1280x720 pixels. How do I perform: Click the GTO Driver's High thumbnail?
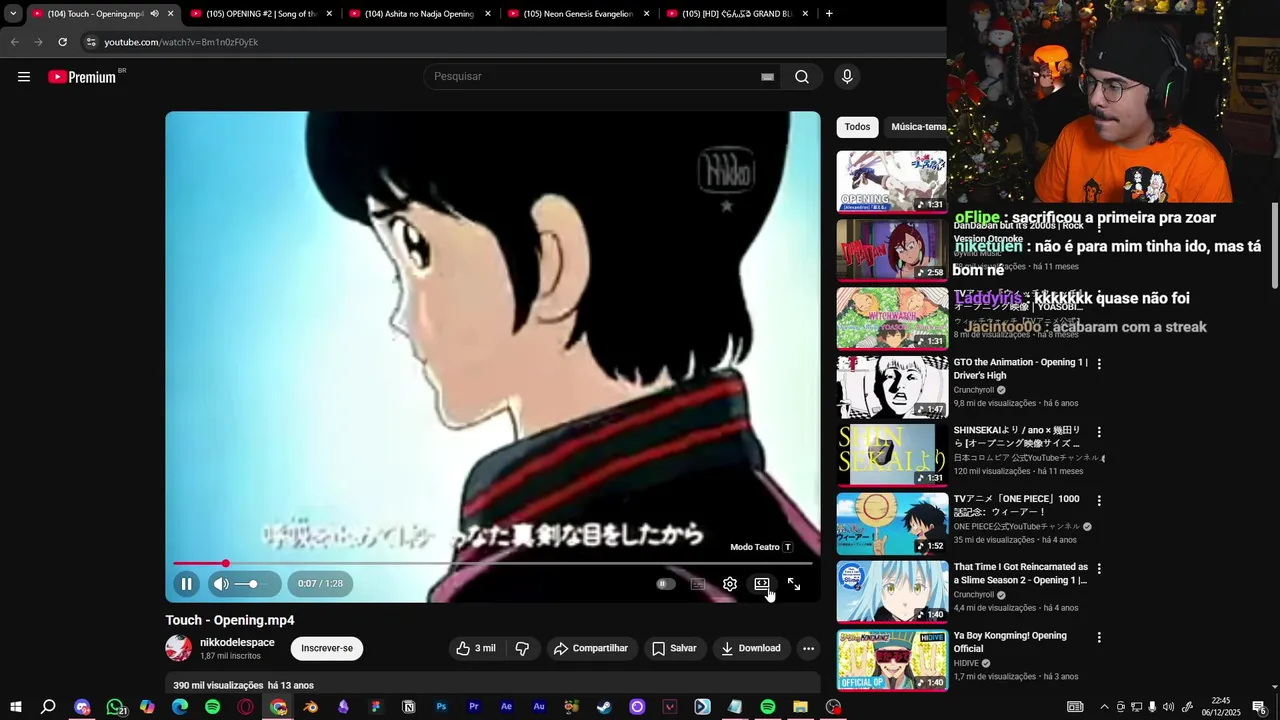click(892, 387)
